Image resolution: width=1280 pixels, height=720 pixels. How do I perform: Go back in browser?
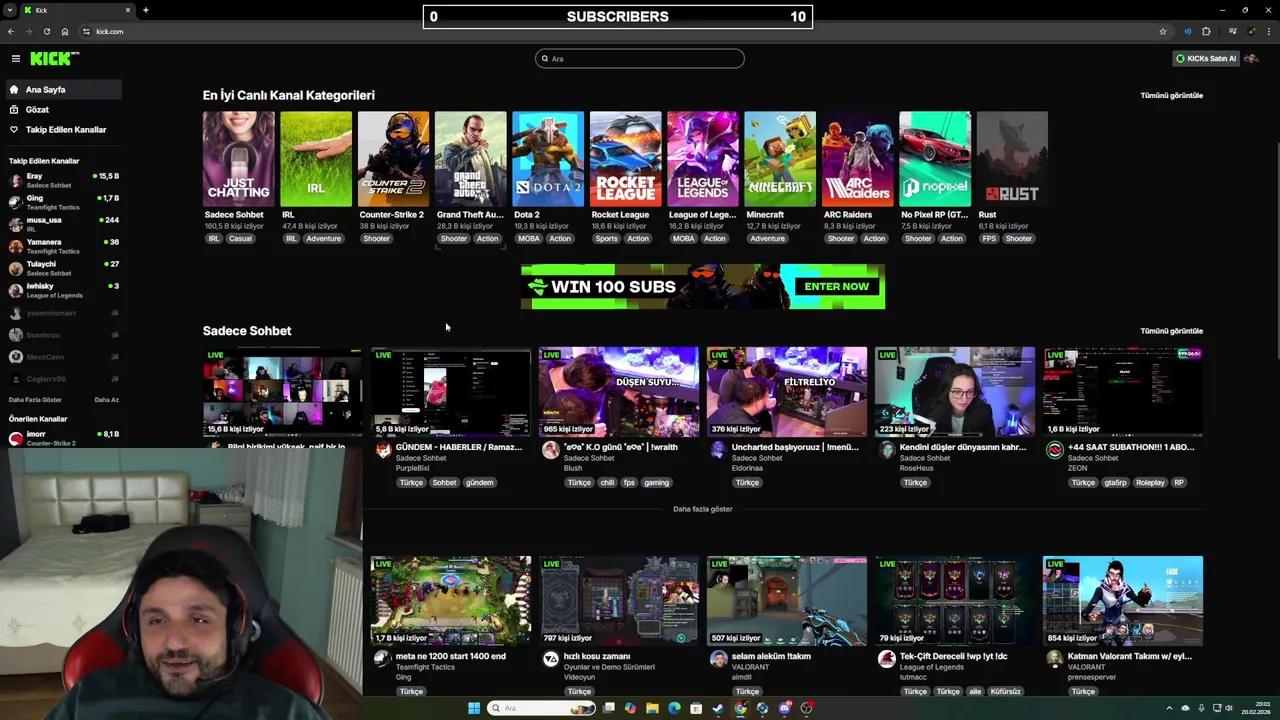pyautogui.click(x=11, y=32)
